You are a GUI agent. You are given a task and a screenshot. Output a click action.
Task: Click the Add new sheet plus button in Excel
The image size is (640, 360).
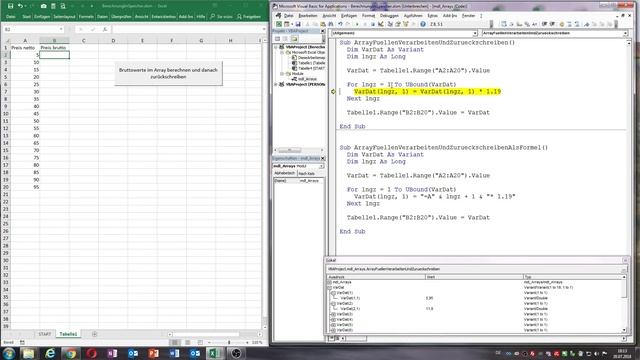pos(94,334)
